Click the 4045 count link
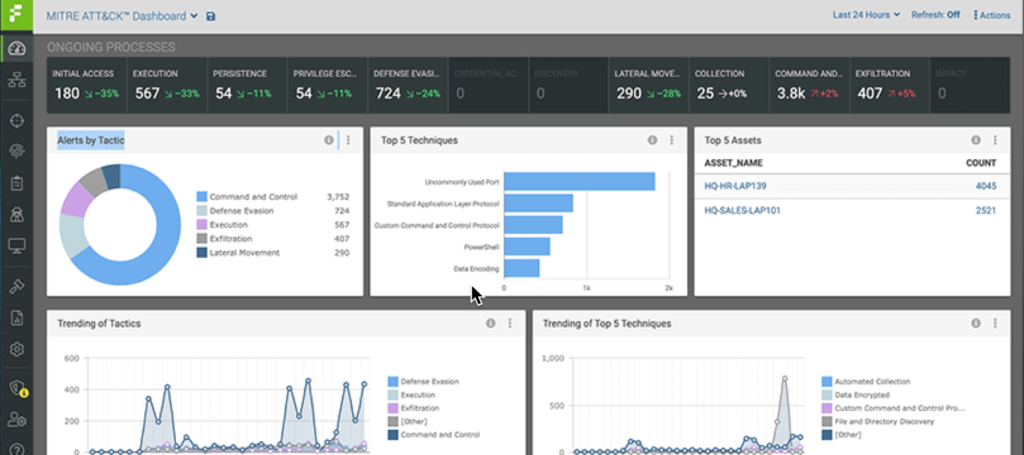The height and width of the screenshot is (455, 1024). click(x=986, y=186)
